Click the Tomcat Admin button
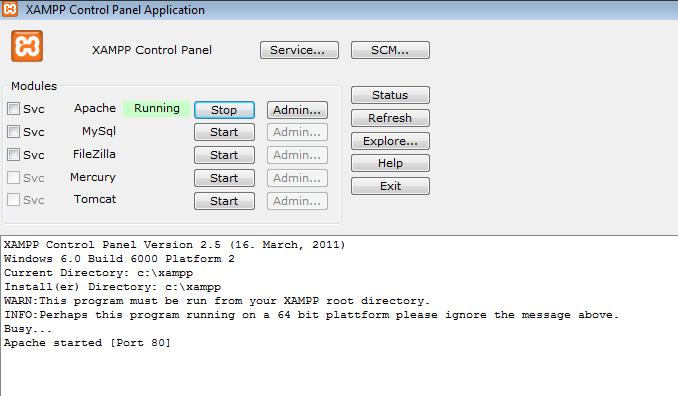 (297, 201)
